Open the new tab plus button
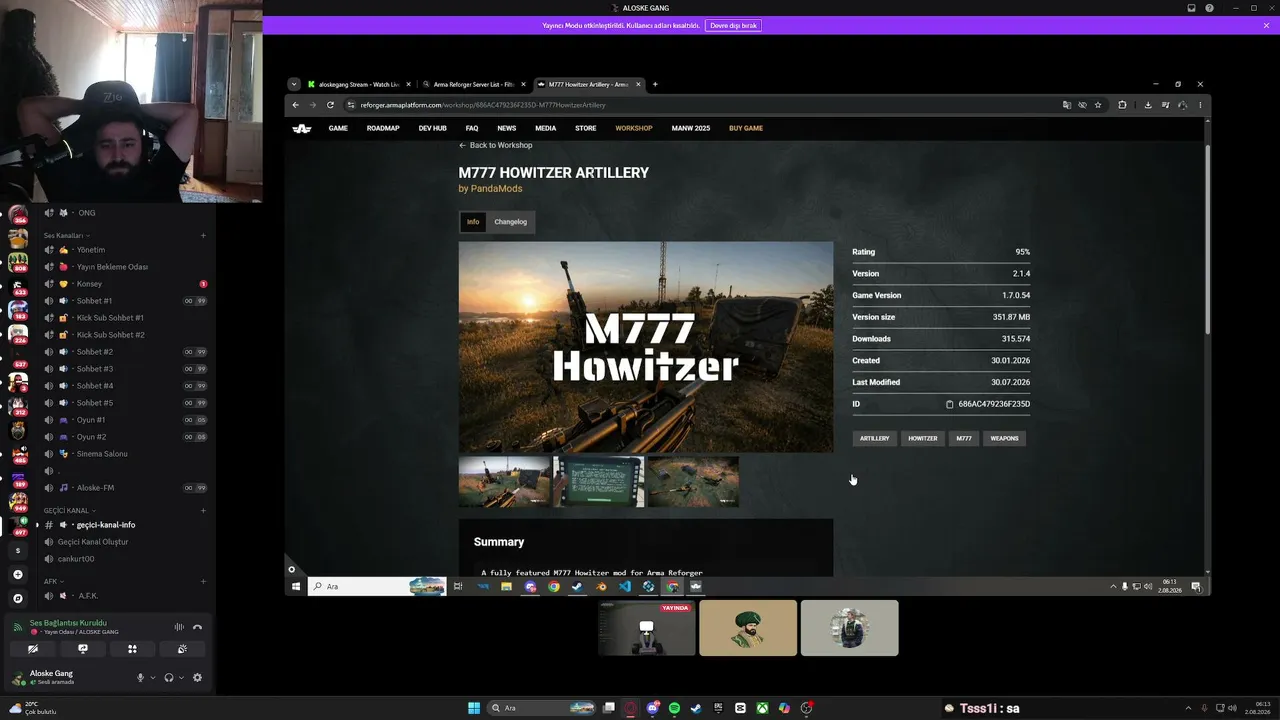The height and width of the screenshot is (720, 1280). click(655, 84)
